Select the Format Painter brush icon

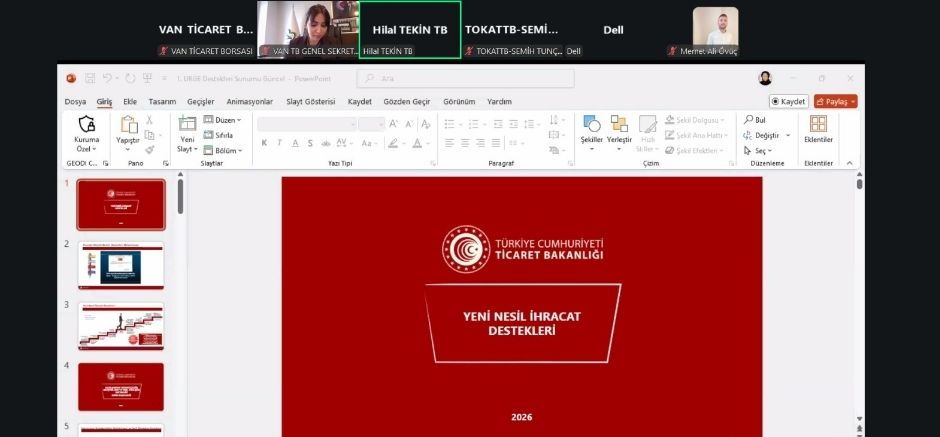click(x=149, y=150)
